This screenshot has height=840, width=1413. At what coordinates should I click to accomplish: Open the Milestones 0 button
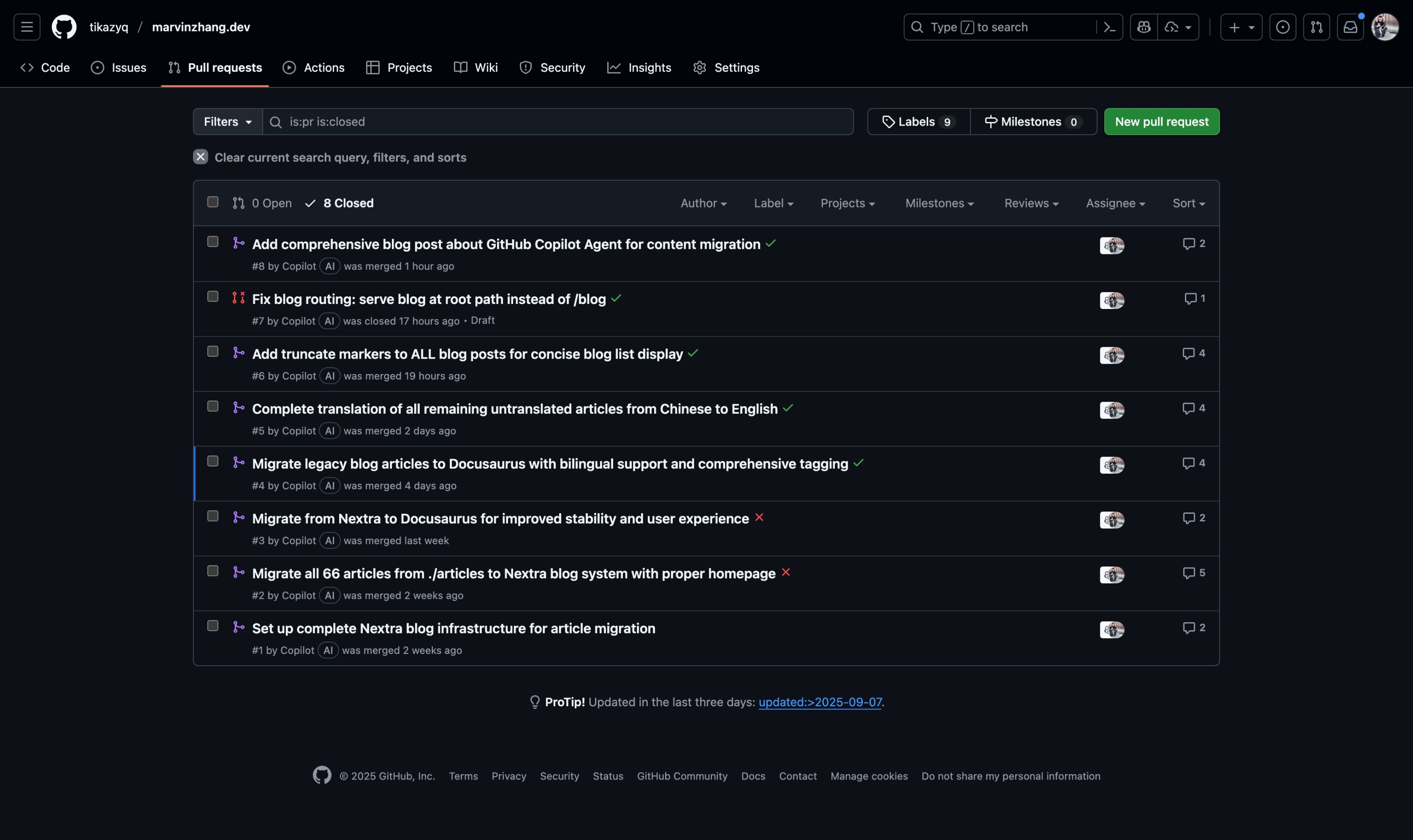pos(1034,121)
